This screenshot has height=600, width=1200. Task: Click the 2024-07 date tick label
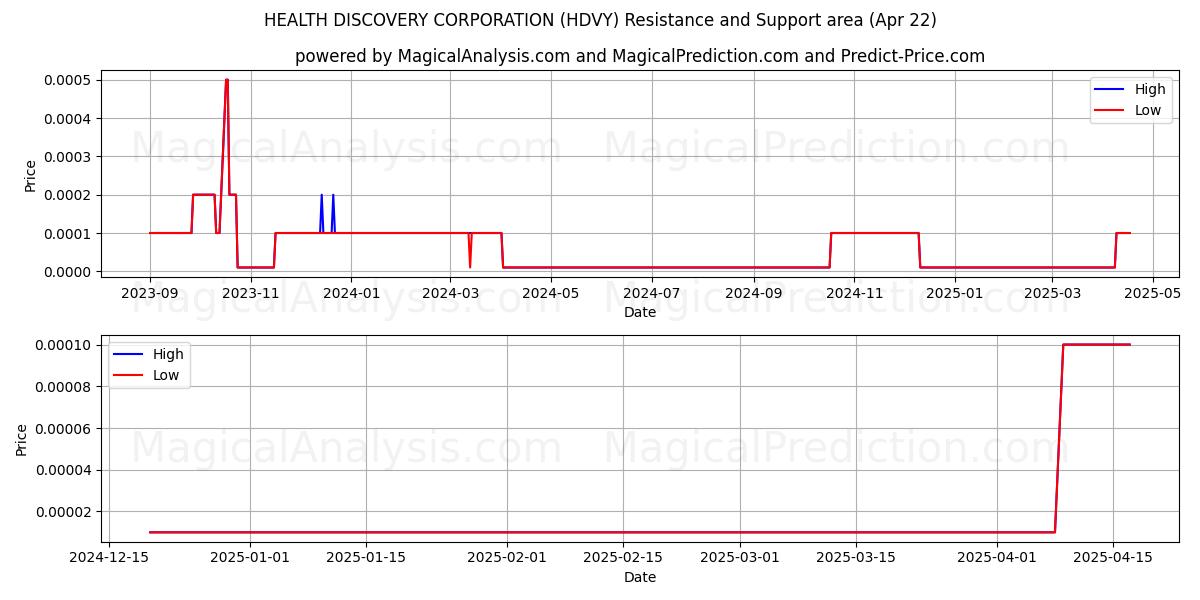[651, 294]
